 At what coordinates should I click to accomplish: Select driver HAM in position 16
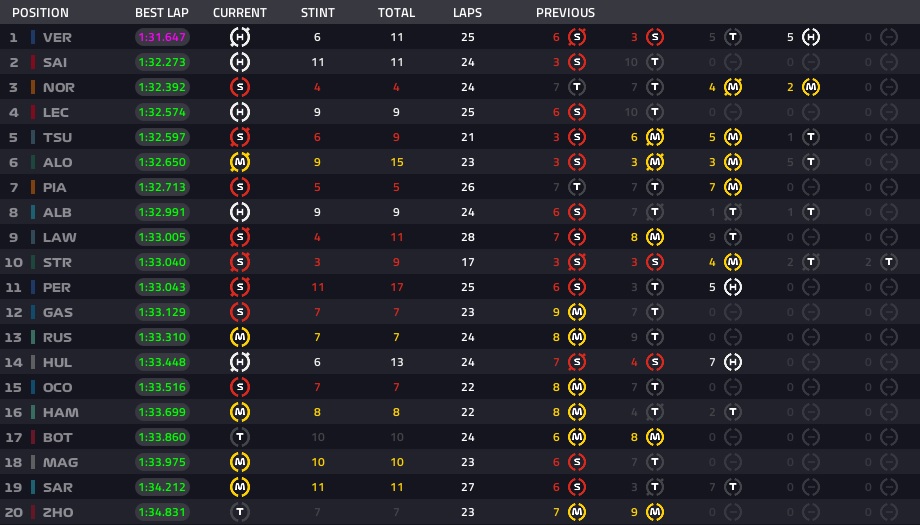[x=60, y=412]
